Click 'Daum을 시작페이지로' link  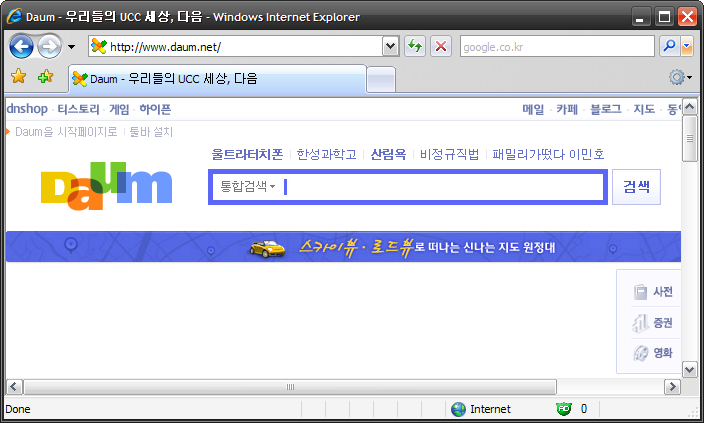point(66,132)
